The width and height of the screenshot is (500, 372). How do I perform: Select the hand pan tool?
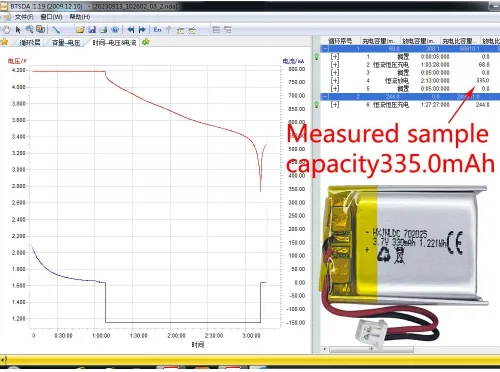[7, 30]
